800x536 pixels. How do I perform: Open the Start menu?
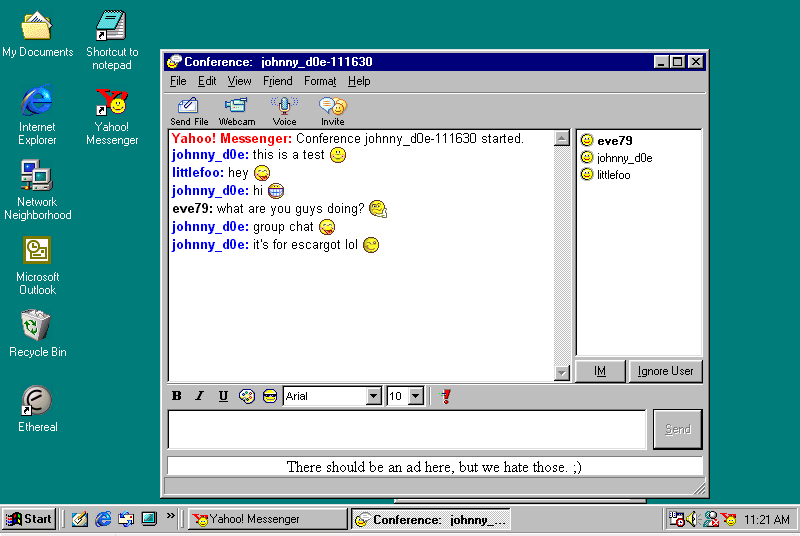(x=29, y=519)
